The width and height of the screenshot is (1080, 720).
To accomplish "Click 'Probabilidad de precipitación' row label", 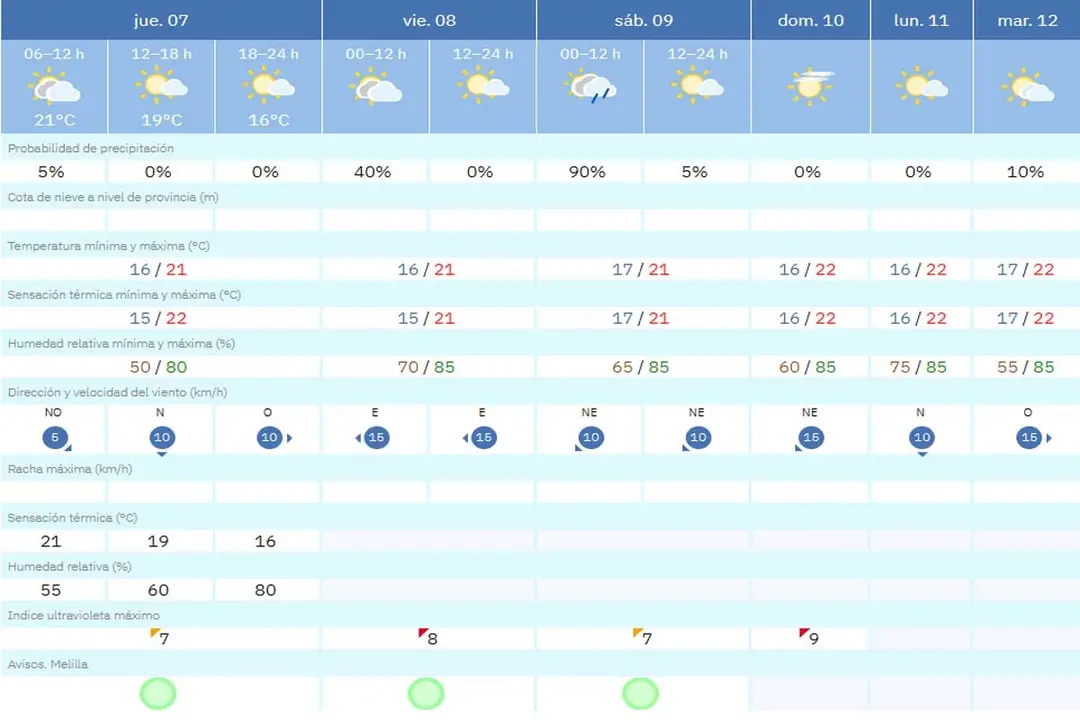I will (x=90, y=148).
